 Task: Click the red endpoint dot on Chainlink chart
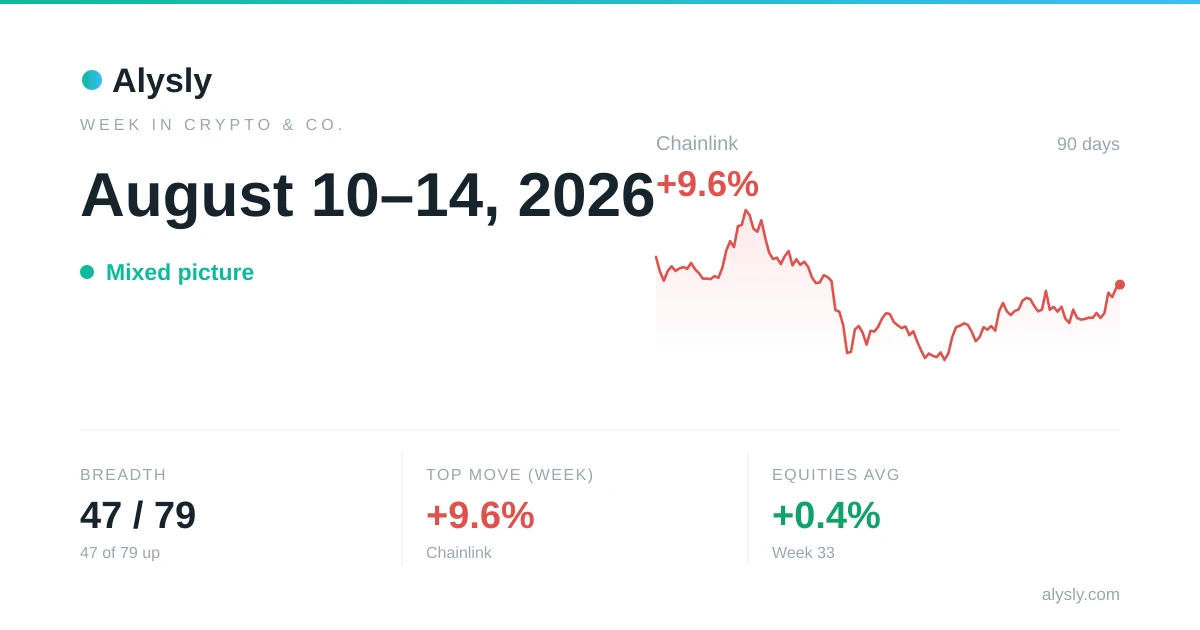tap(1120, 285)
